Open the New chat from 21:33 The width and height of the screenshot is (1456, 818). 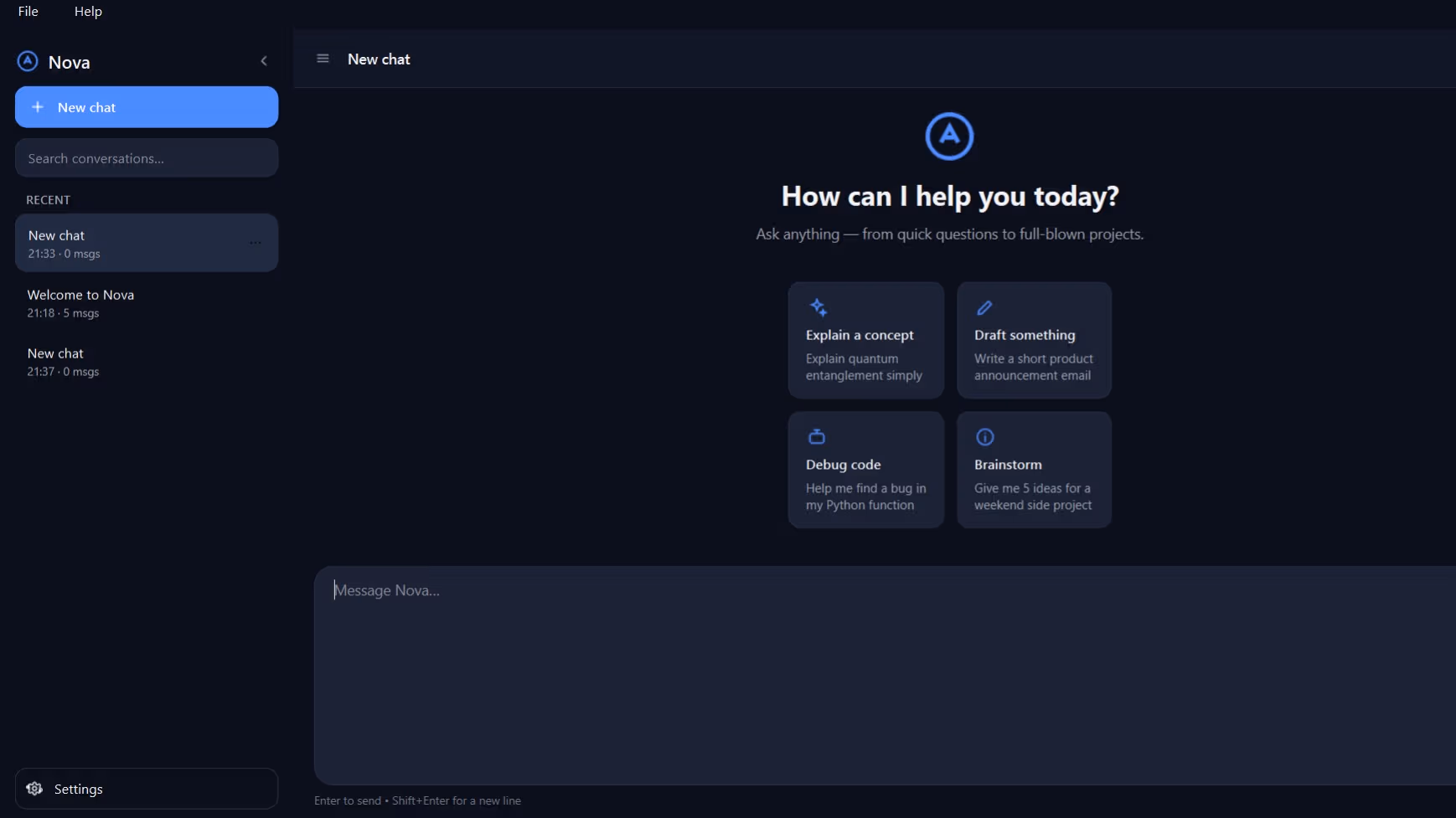point(147,243)
